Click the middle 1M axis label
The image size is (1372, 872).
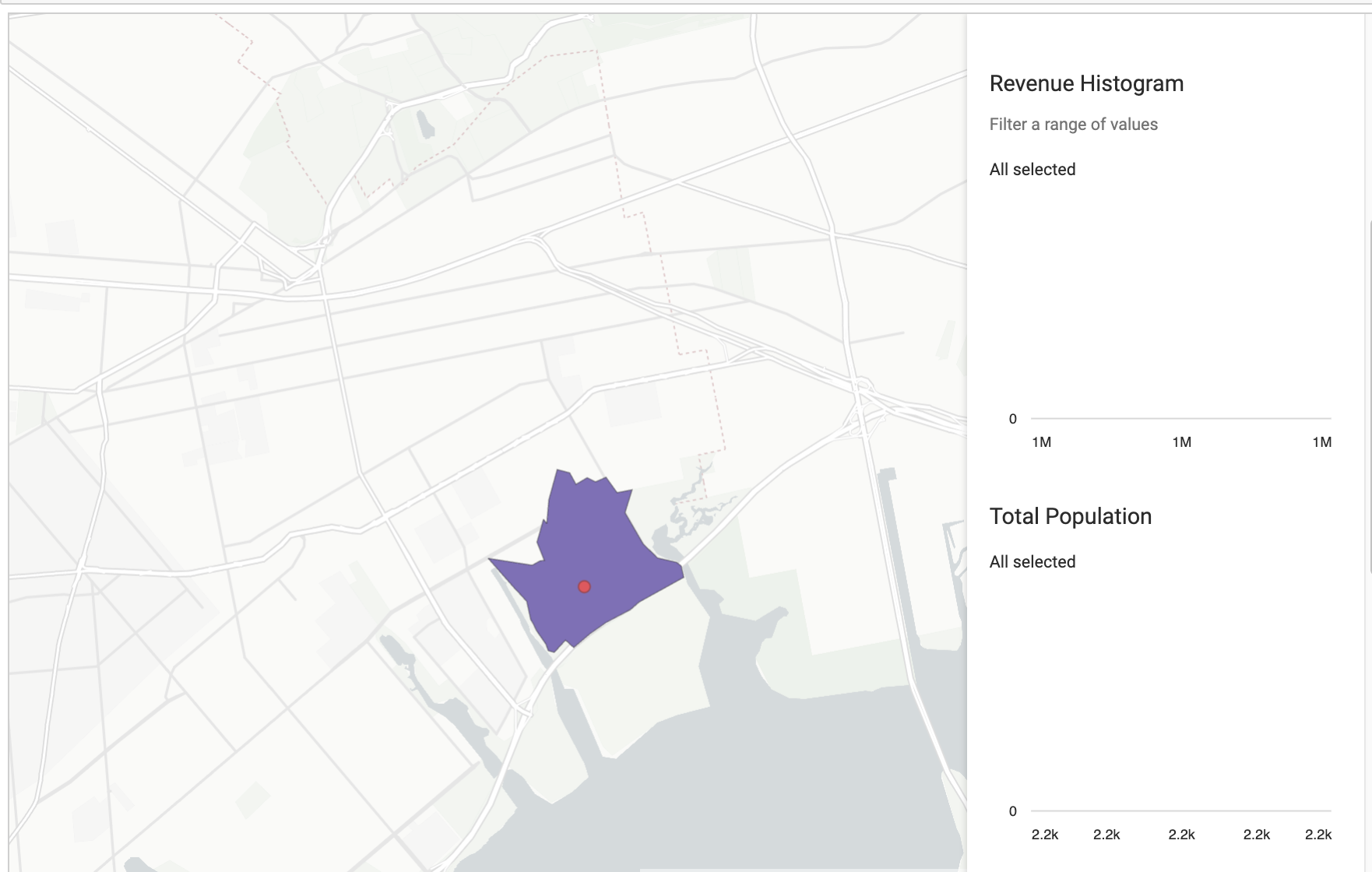click(1181, 442)
